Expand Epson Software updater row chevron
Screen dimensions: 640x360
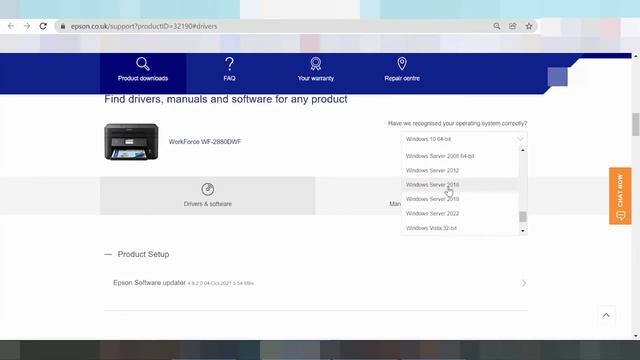click(x=524, y=283)
